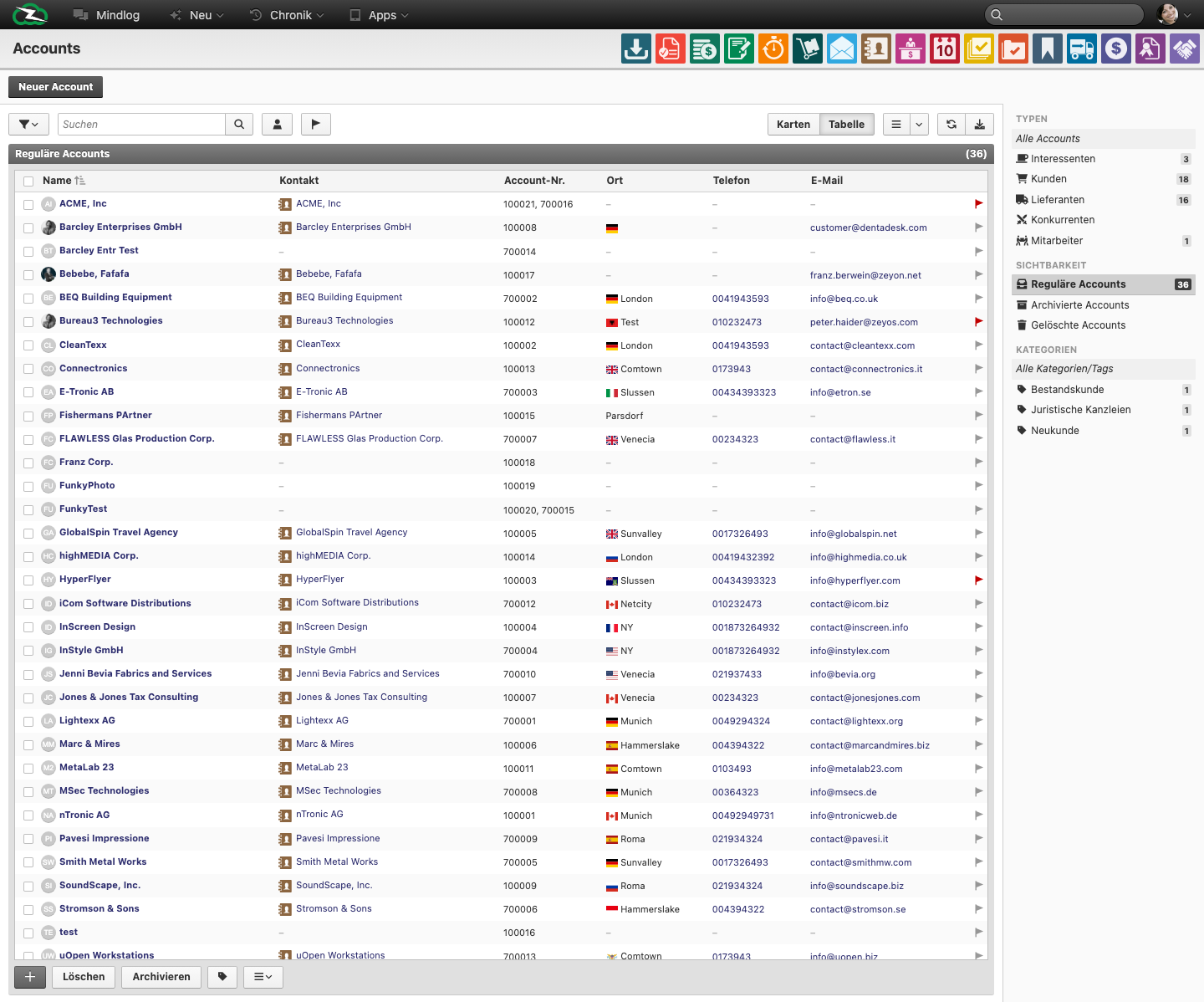Toggle the flag on CleanTexx row
1204x1002 pixels.
[x=978, y=345]
